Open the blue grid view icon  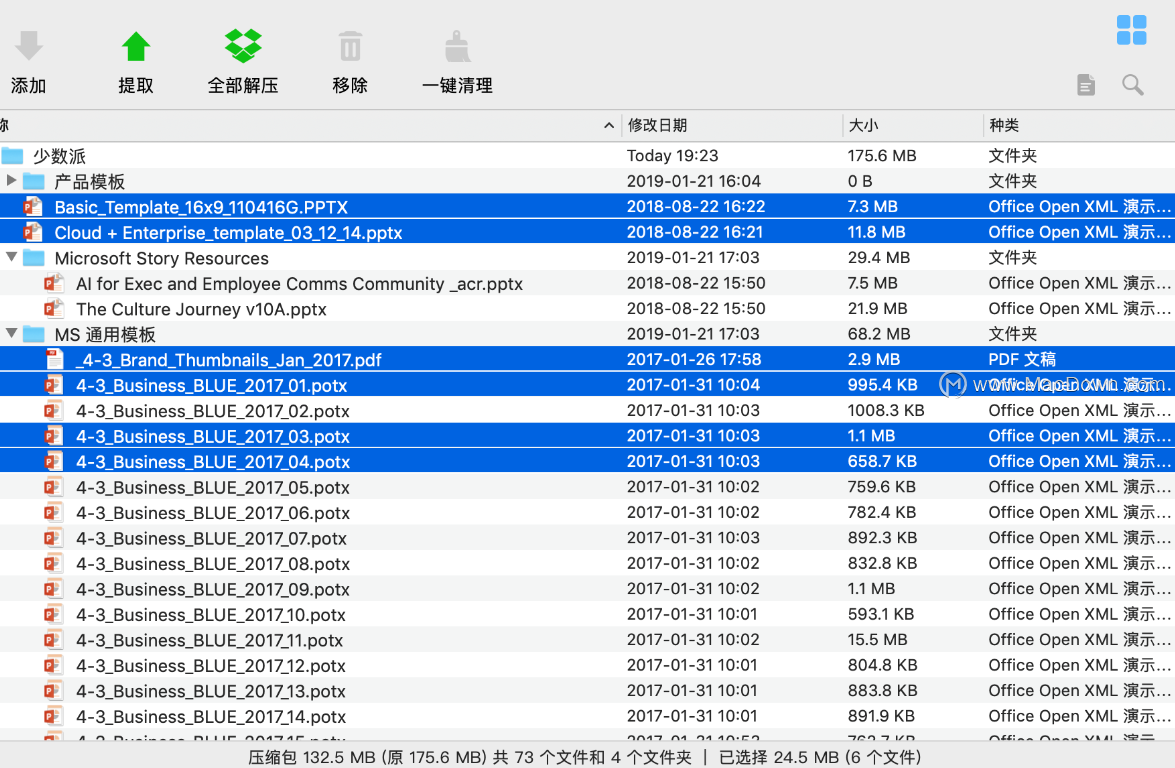click(1131, 30)
